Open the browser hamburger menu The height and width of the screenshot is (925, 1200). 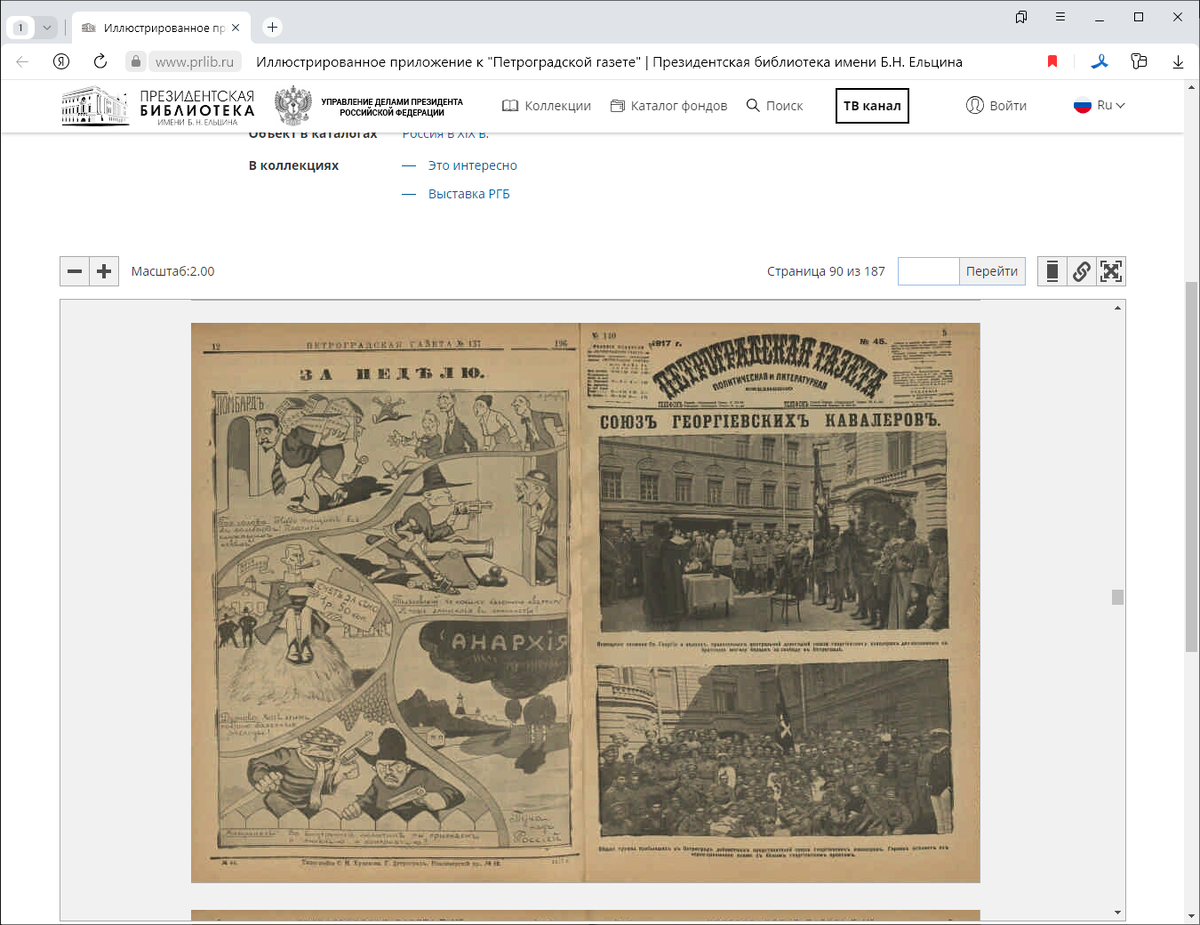click(1060, 17)
